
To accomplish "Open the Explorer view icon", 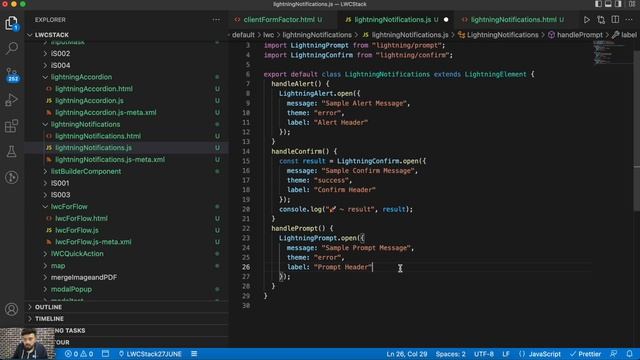I will point(12,23).
